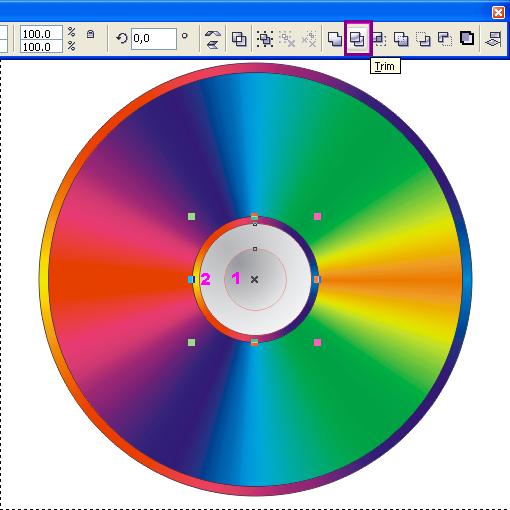Click the greyed-out Ungroup icon
510x510 pixels.
pyautogui.click(x=287, y=39)
